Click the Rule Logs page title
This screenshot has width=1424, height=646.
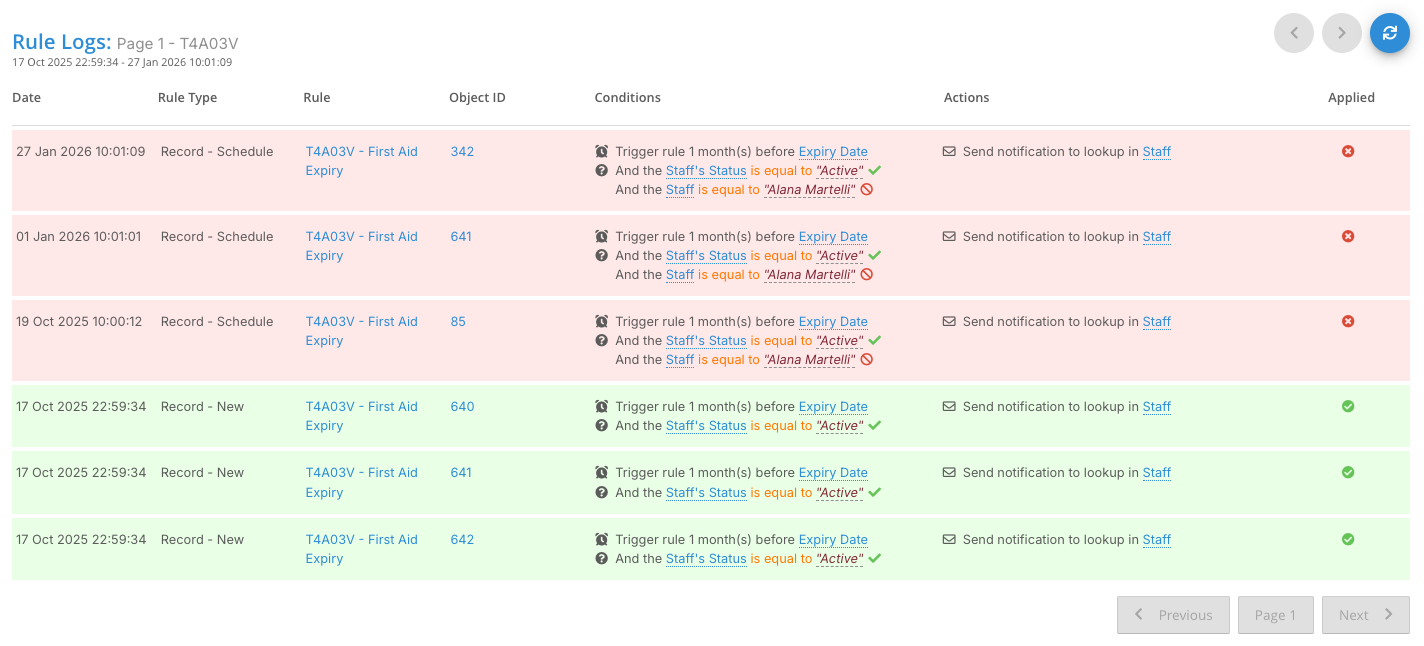tap(61, 42)
